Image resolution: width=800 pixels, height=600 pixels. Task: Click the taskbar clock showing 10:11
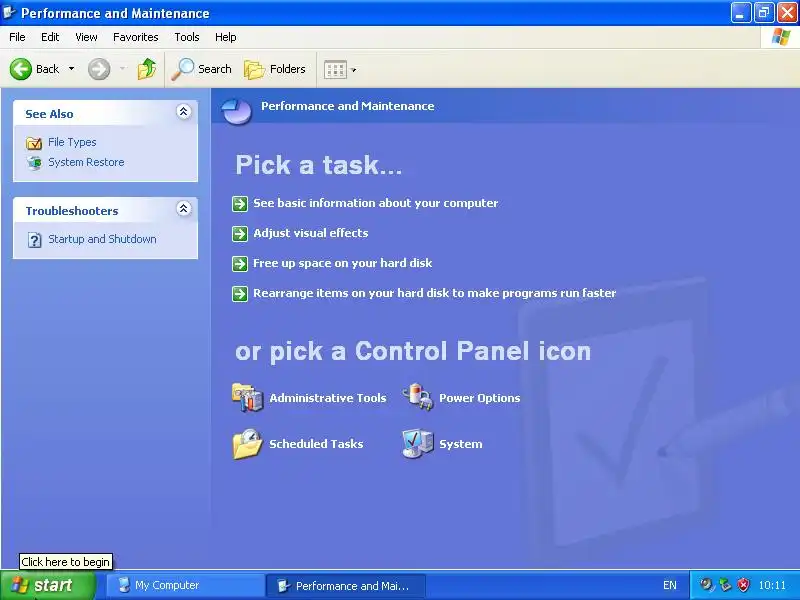pos(772,585)
